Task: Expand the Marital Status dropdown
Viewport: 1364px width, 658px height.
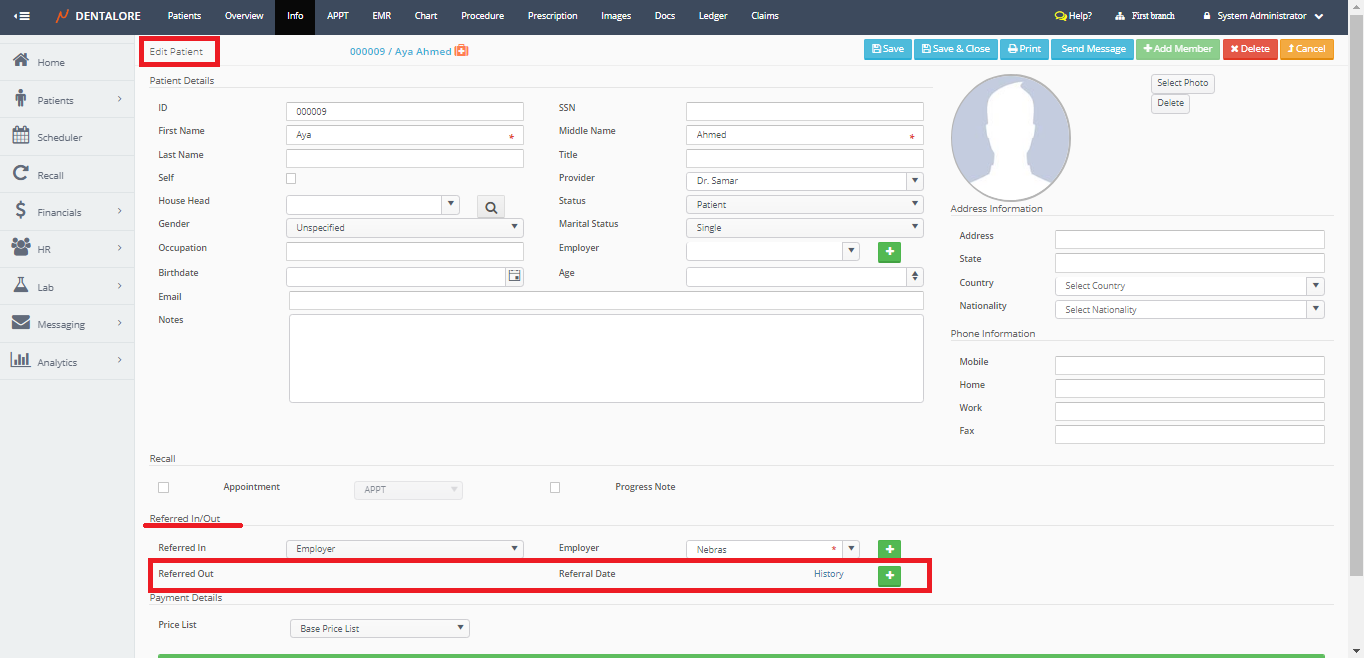Action: click(804, 228)
